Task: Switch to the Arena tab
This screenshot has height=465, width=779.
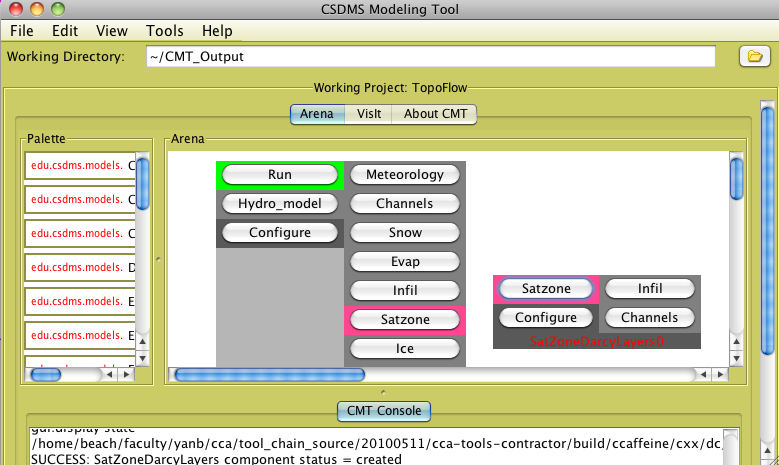Action: pos(317,114)
